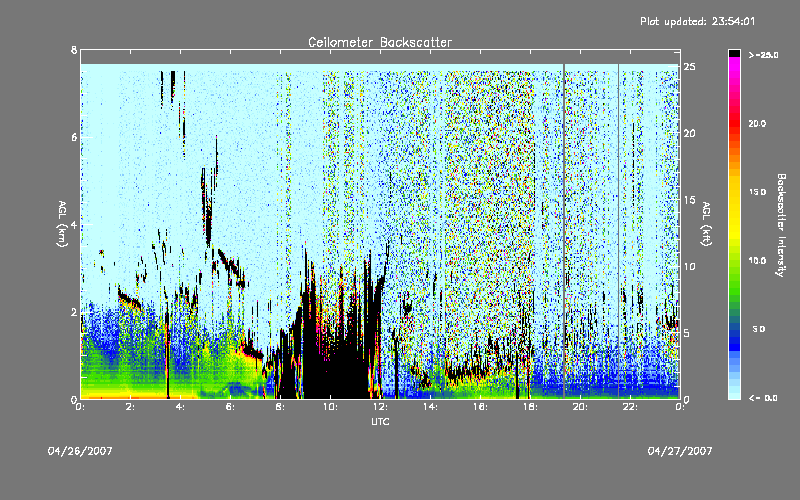This screenshot has height=500, width=800.
Task: Click the "10" kft tick on right axis
Action: (x=690, y=266)
